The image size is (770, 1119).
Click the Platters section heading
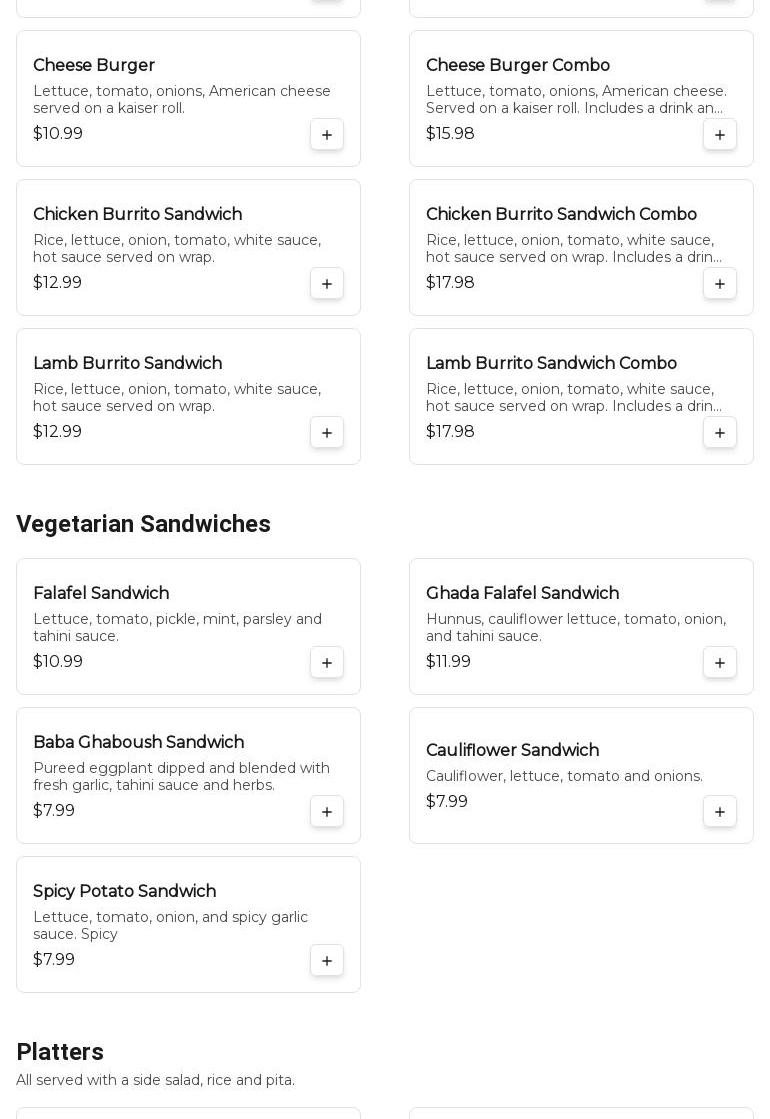(60, 1052)
